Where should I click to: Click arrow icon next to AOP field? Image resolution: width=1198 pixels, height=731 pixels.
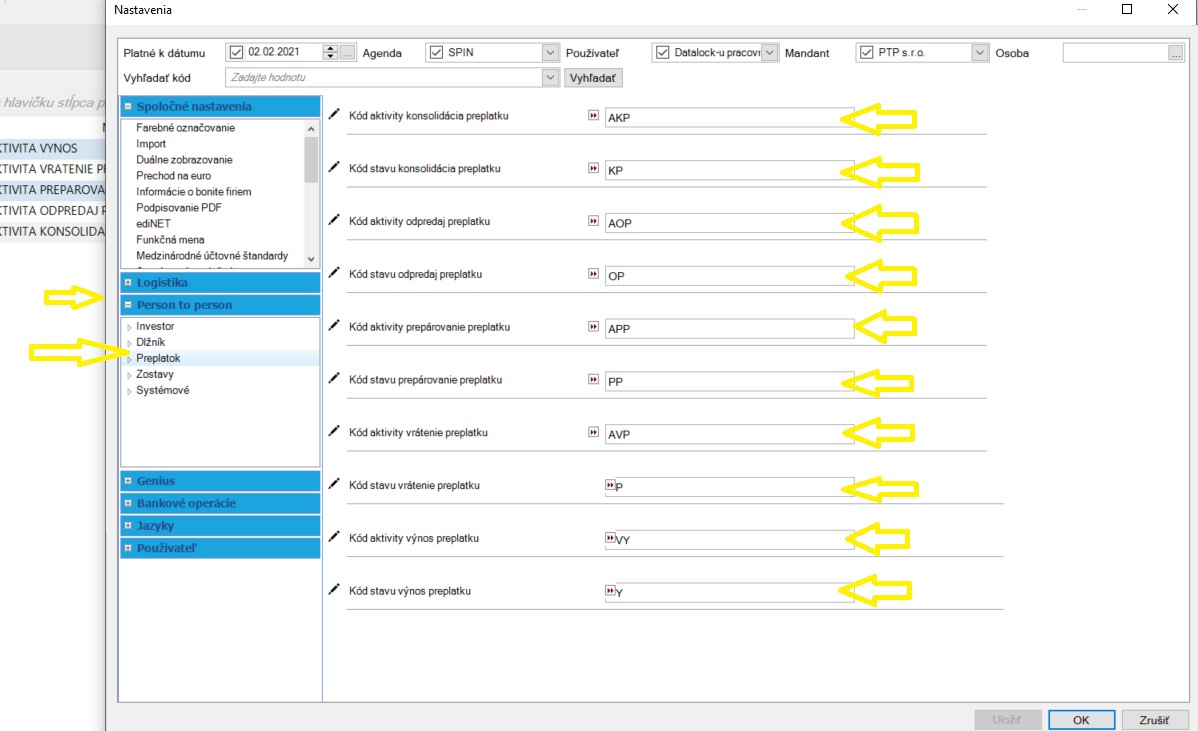coord(593,221)
